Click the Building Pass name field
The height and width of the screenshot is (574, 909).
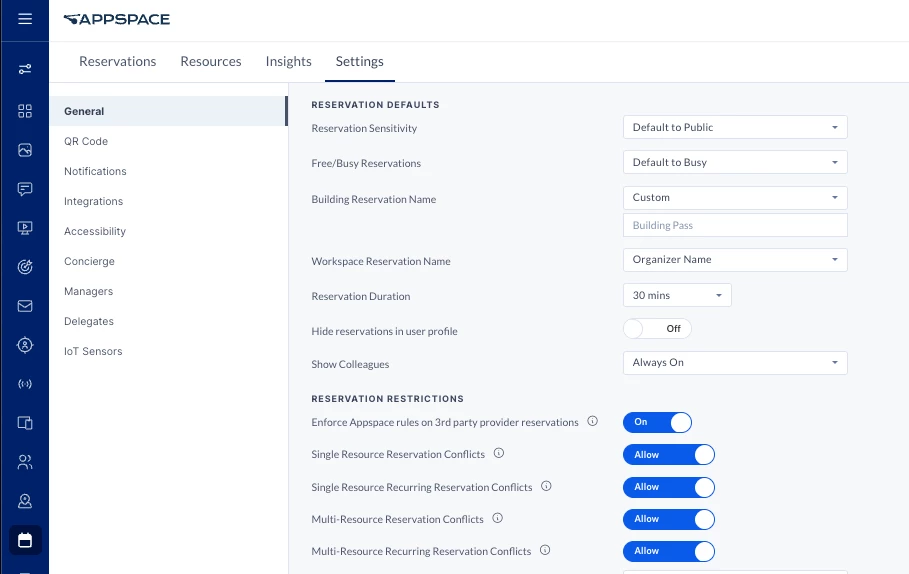(735, 225)
